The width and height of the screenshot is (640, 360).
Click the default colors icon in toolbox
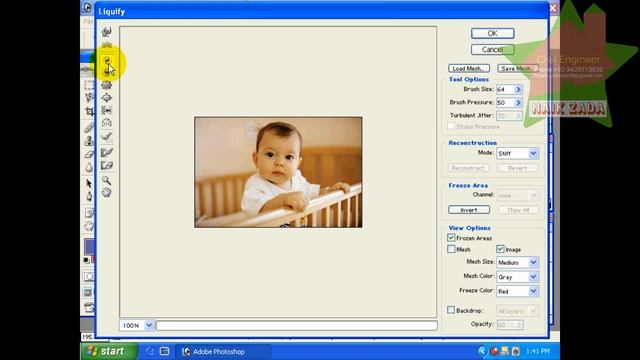(86, 260)
